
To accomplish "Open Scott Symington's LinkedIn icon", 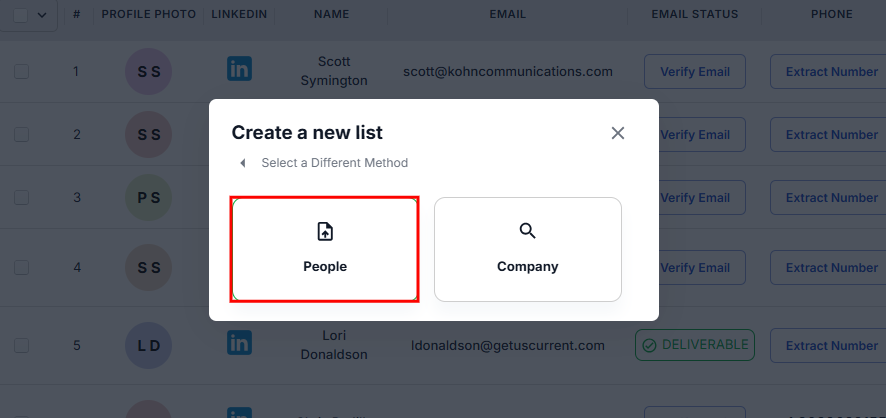I will click(x=239, y=69).
